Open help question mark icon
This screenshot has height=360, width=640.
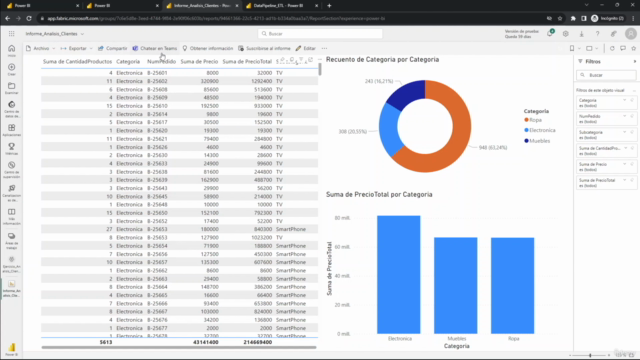click(597, 34)
